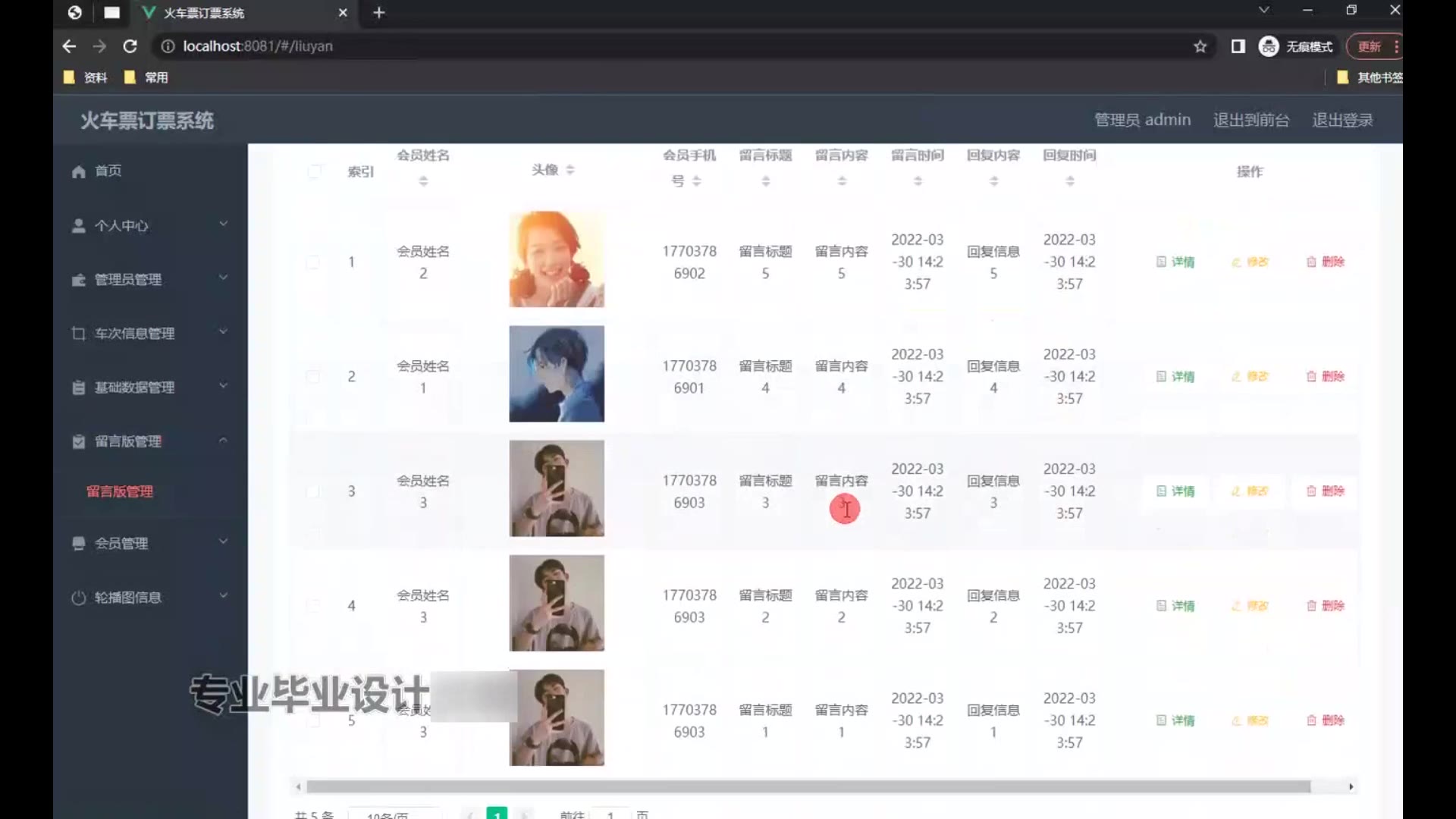Click the 退出到前台 link
The width and height of the screenshot is (1456, 819).
coord(1250,120)
